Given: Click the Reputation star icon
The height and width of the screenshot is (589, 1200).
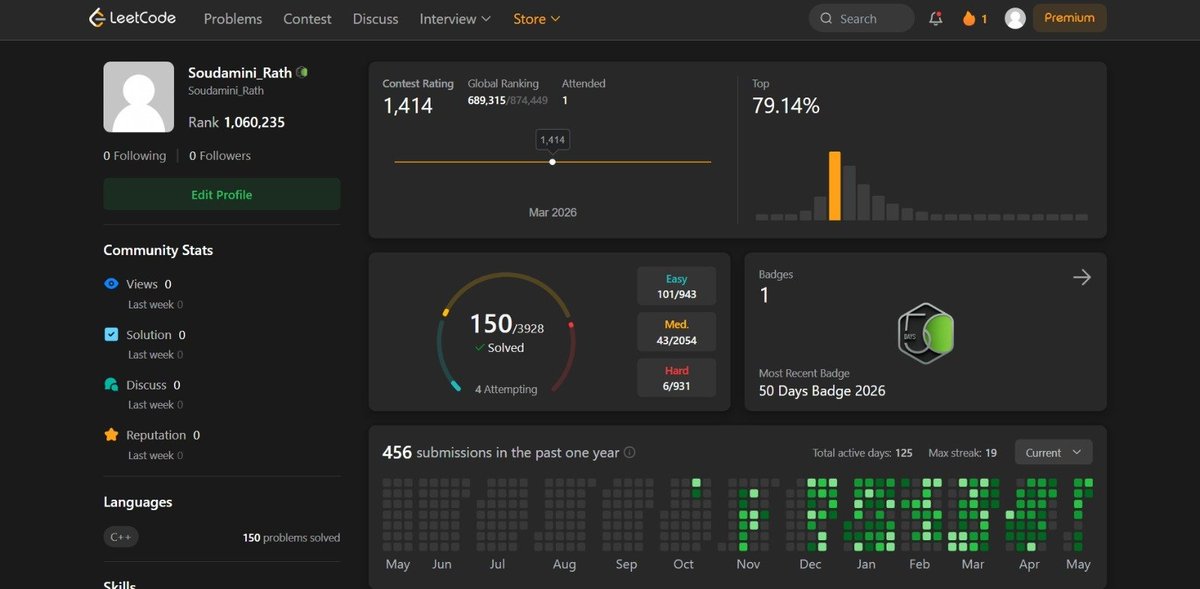Looking at the screenshot, I should (x=112, y=435).
